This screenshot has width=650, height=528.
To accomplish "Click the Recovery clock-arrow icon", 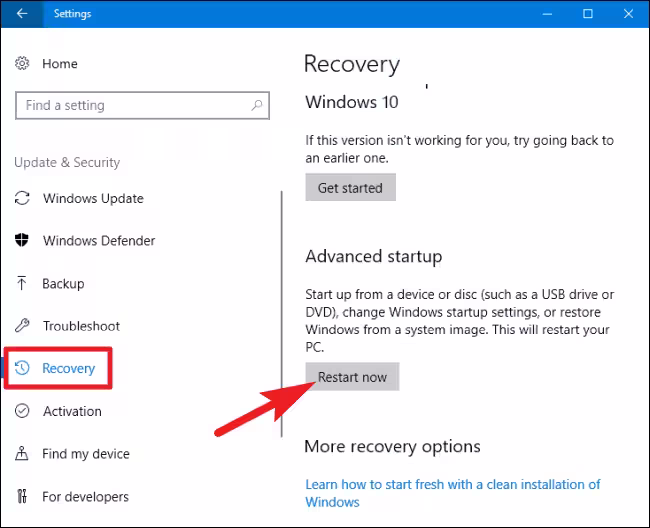I will (22, 368).
